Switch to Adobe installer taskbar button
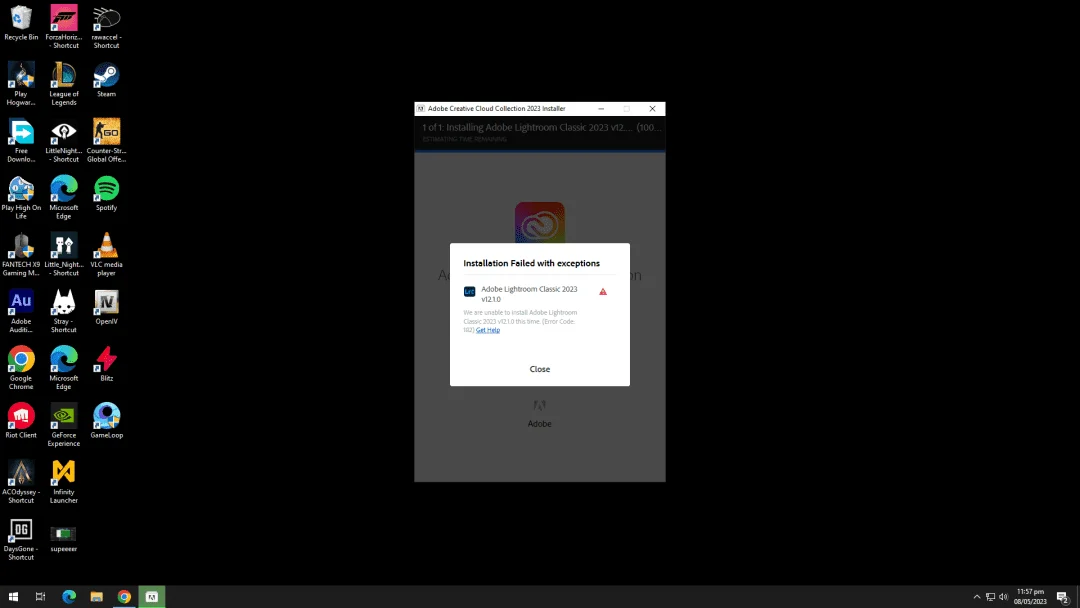The width and height of the screenshot is (1080, 608). click(x=152, y=597)
